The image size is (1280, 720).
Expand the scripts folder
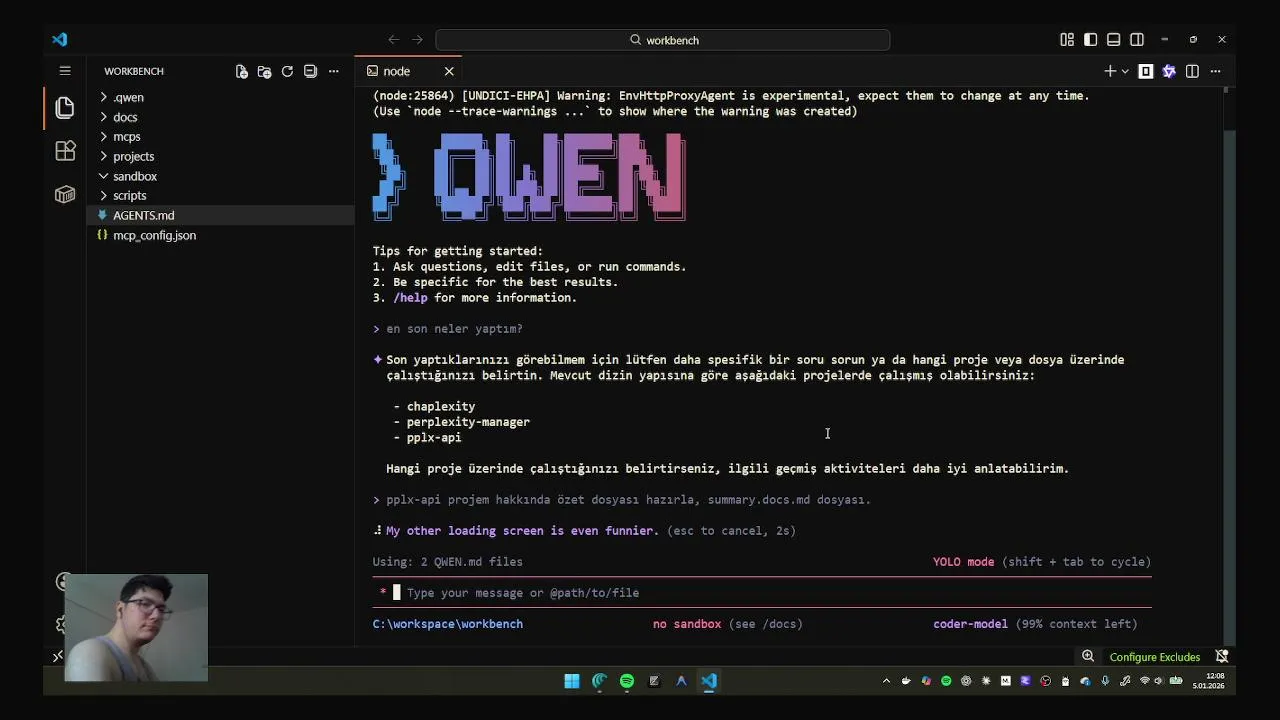click(x=129, y=196)
